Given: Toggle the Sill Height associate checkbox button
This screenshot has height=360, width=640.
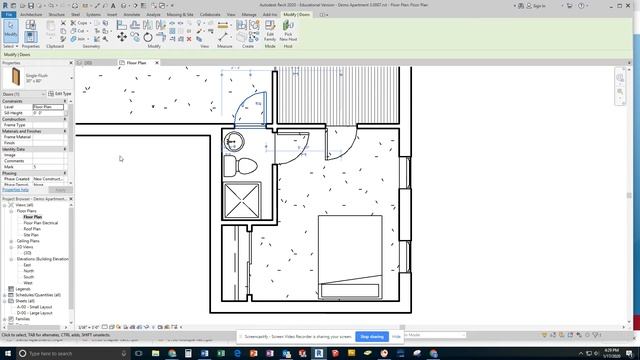Looking at the screenshot, I should click(67, 113).
